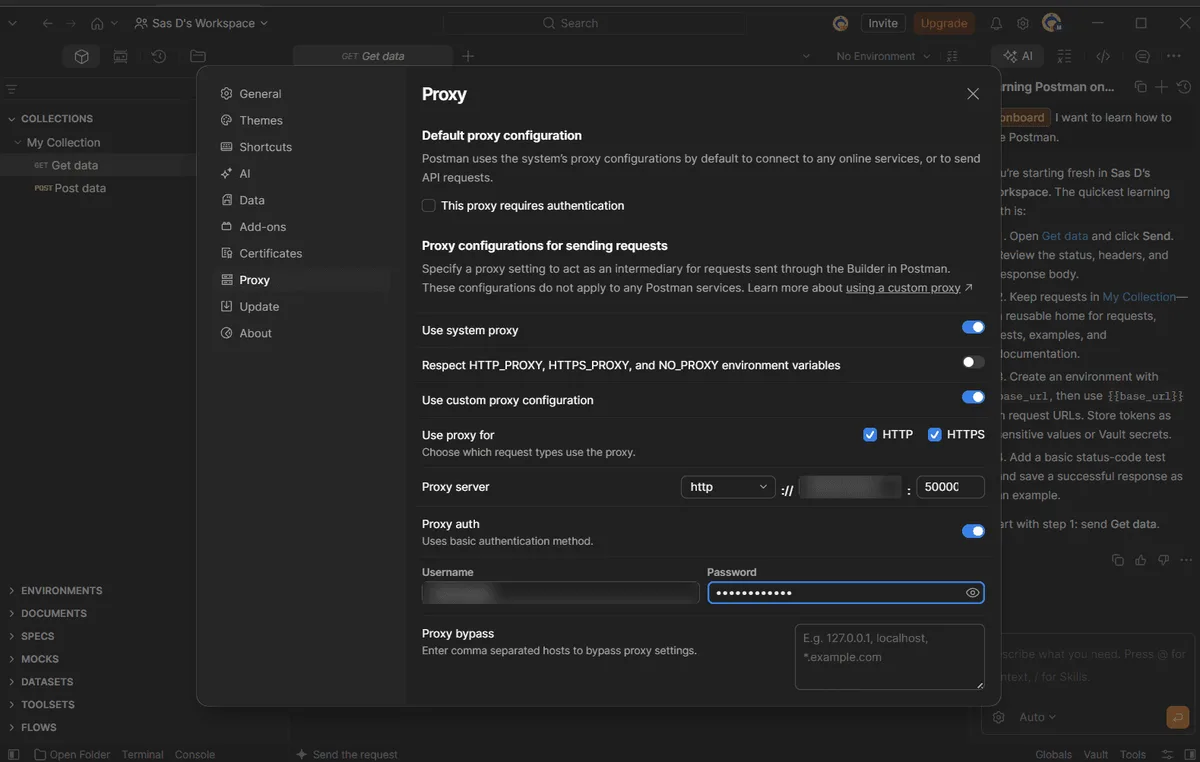Open the AI panel button
The height and width of the screenshot is (762, 1200).
(x=1018, y=57)
